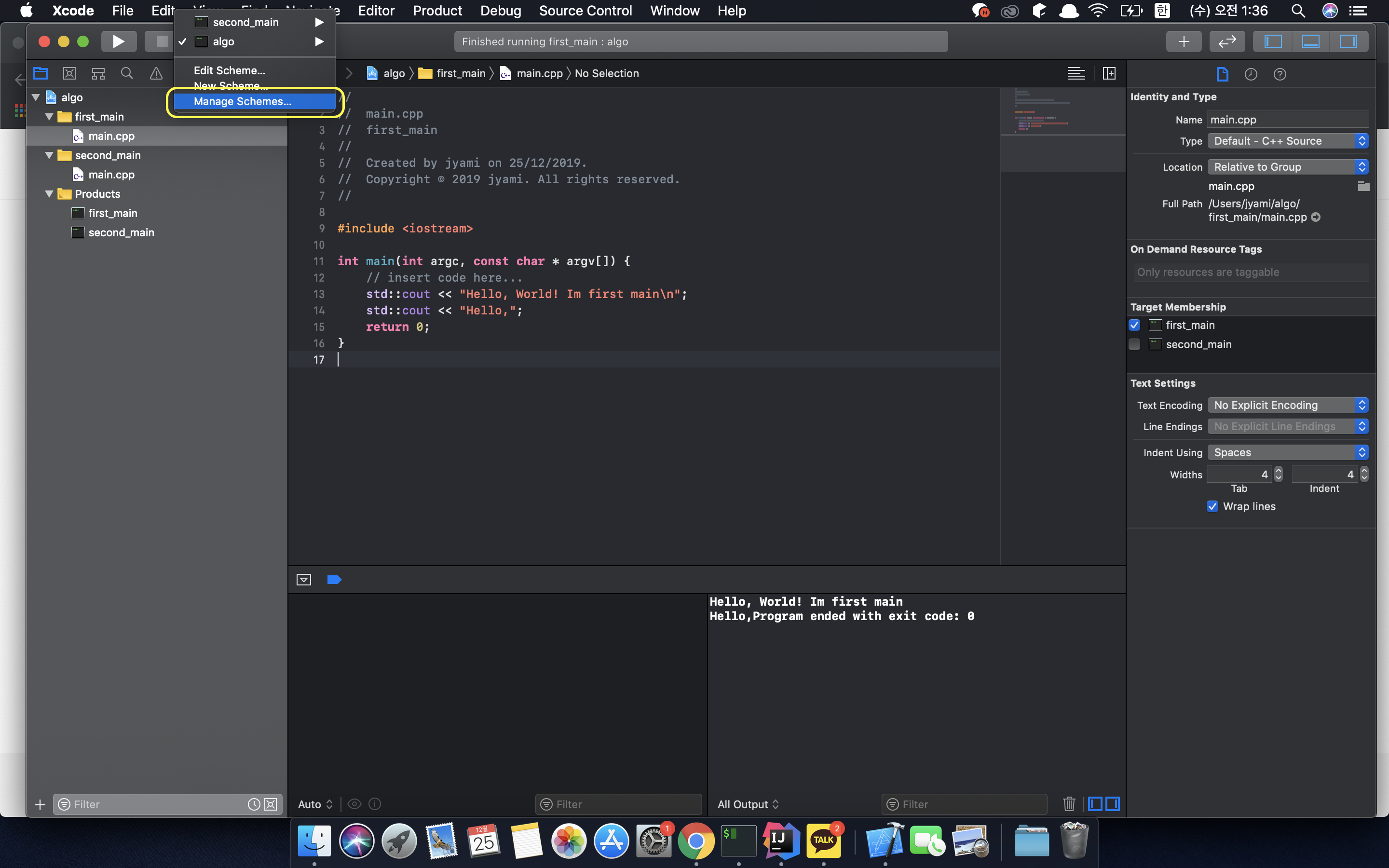The width and height of the screenshot is (1389, 868).
Task: Click the code review arrows button
Action: coord(1226,41)
